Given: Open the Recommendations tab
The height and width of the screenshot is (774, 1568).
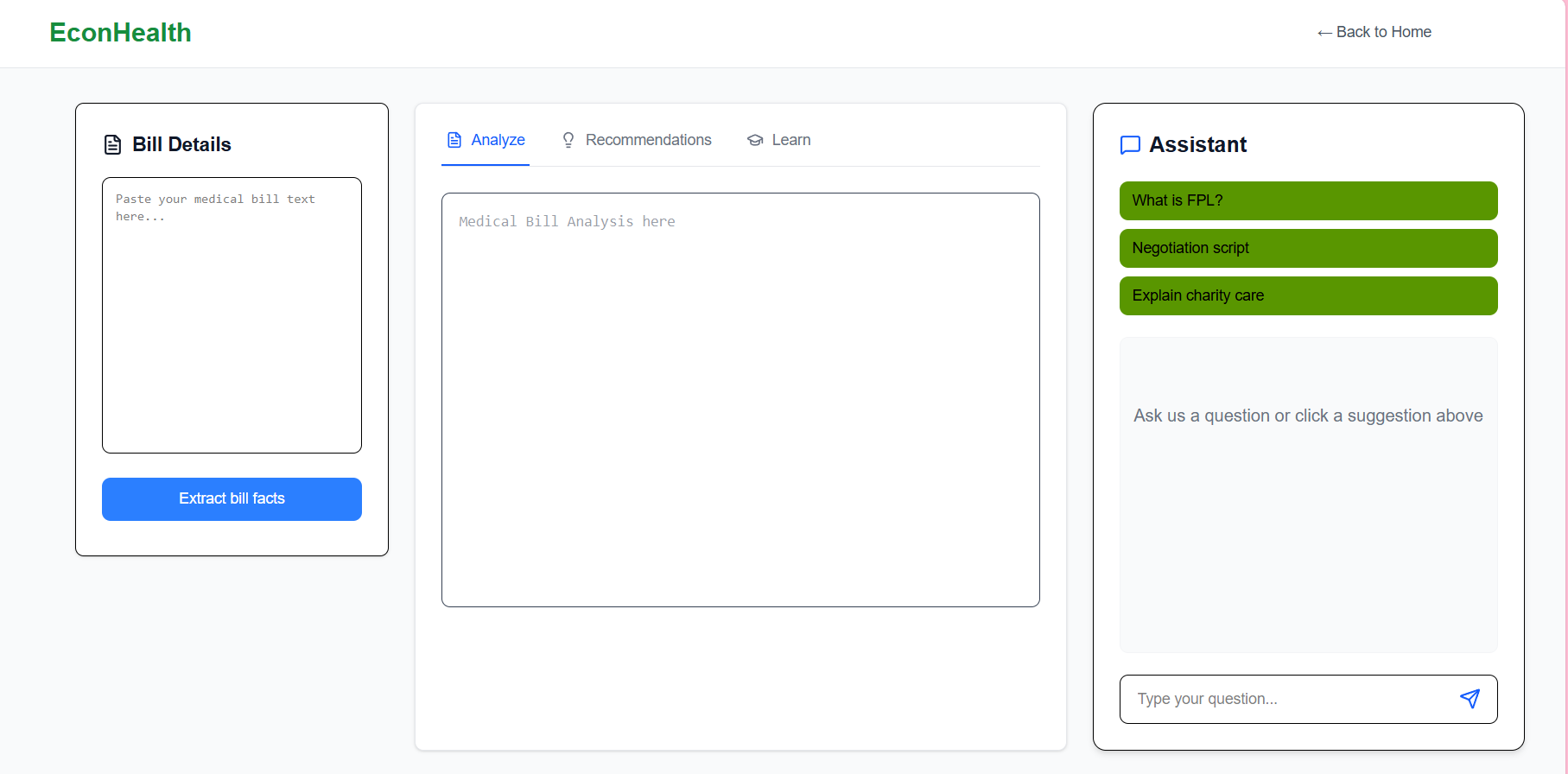Looking at the screenshot, I should (637, 140).
